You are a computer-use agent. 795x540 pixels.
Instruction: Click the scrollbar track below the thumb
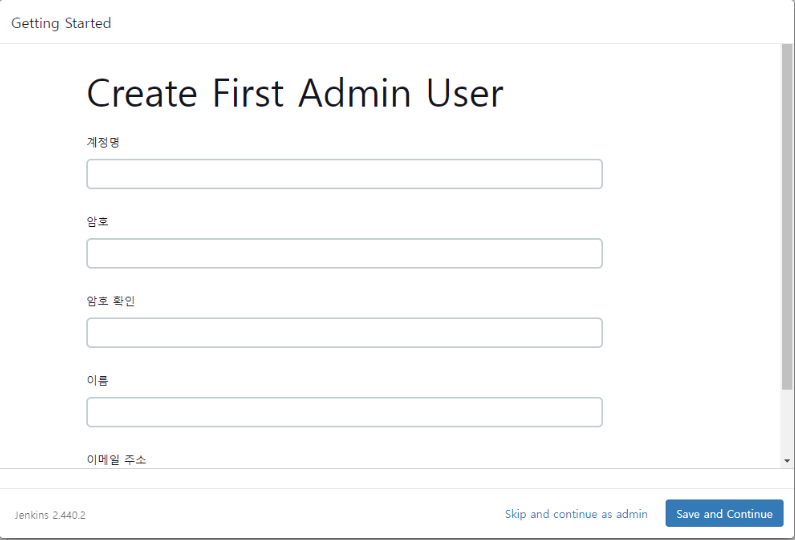pos(787,425)
